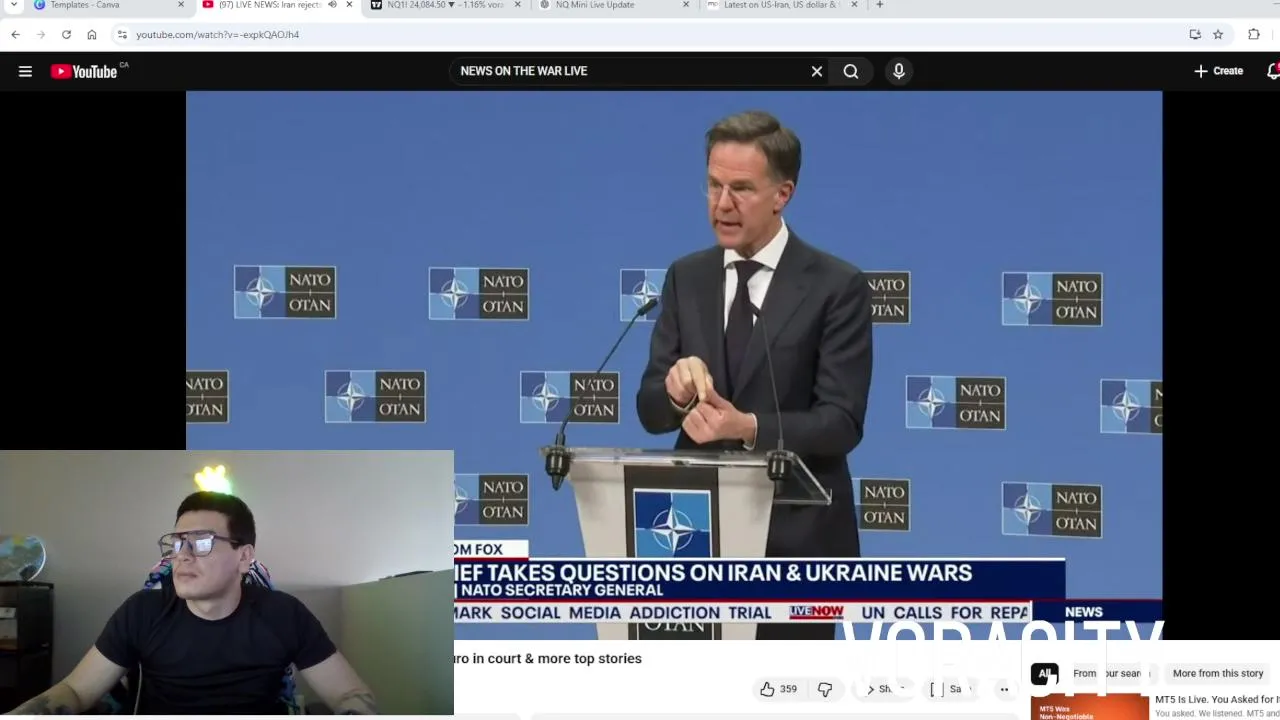Open the Create button
The width and height of the screenshot is (1280, 720).
click(x=1218, y=71)
